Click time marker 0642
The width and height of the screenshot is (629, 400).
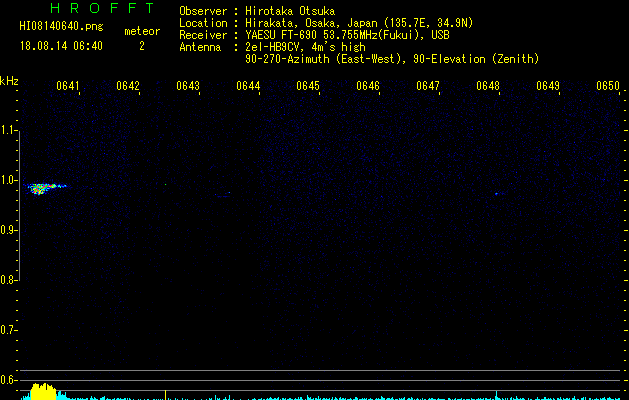(x=128, y=86)
